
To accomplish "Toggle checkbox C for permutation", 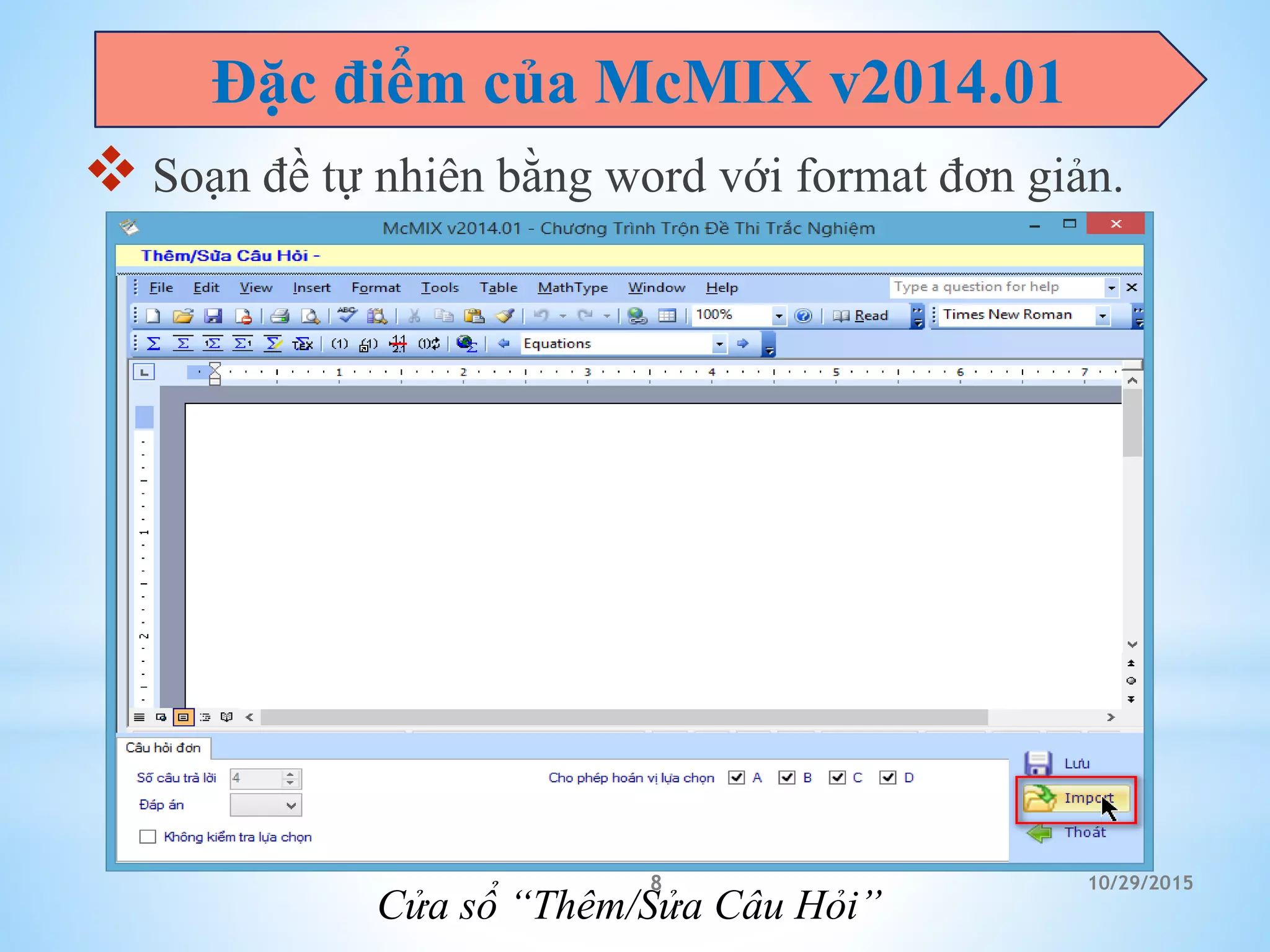I will point(837,778).
